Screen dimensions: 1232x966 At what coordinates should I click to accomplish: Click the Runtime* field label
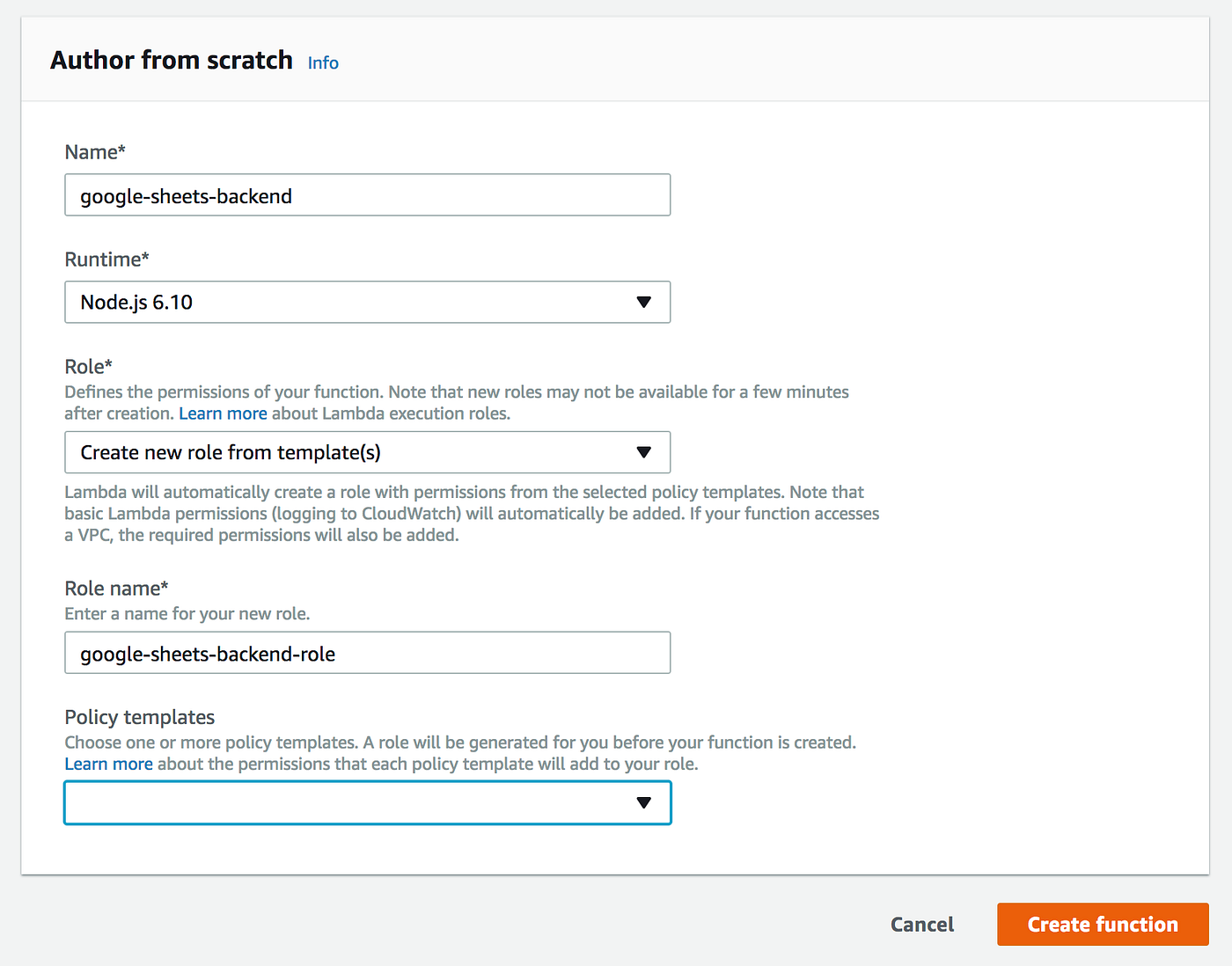(x=106, y=260)
